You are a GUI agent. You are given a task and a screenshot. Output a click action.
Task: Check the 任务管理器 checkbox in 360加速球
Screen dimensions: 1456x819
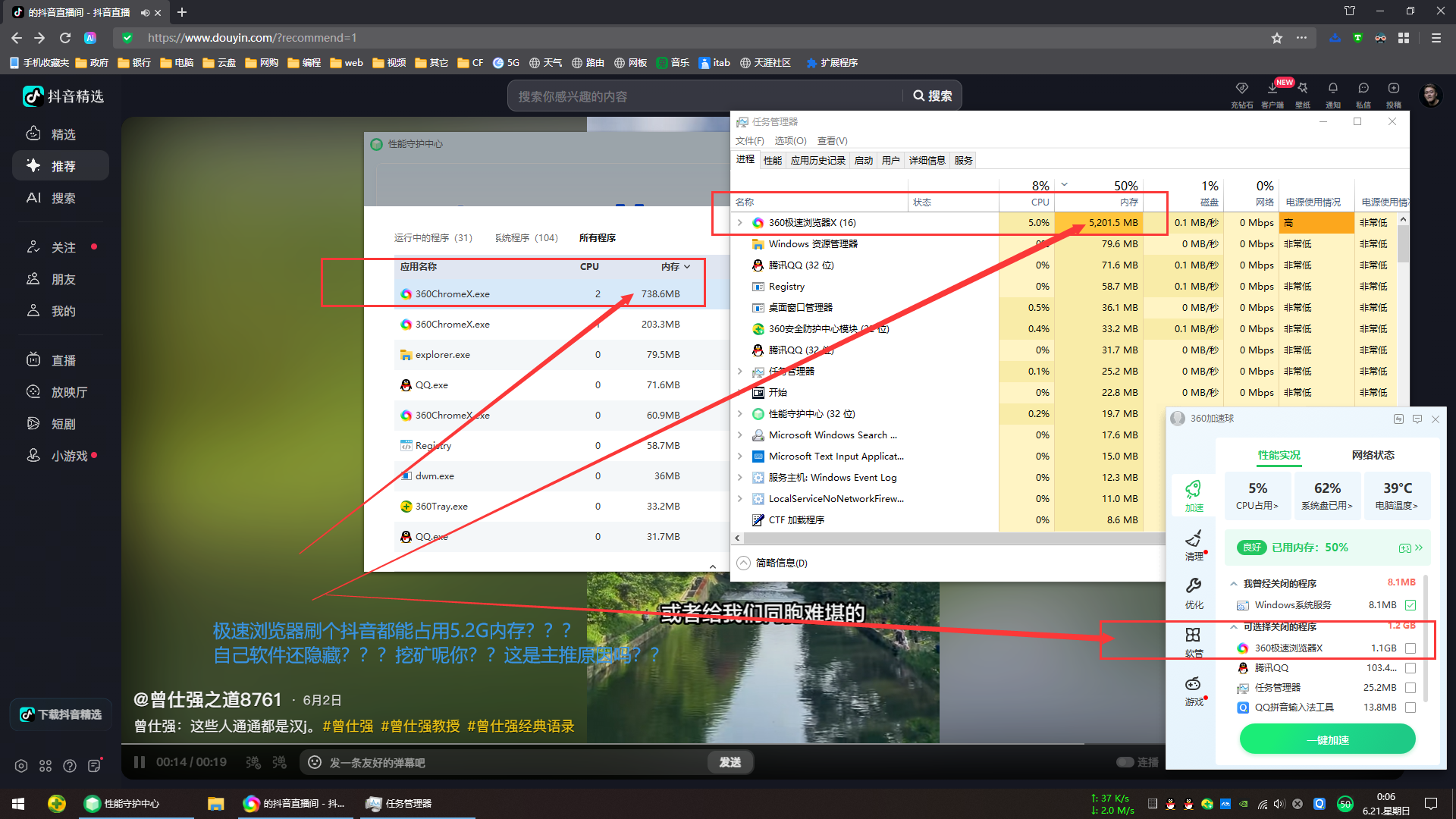1410,688
